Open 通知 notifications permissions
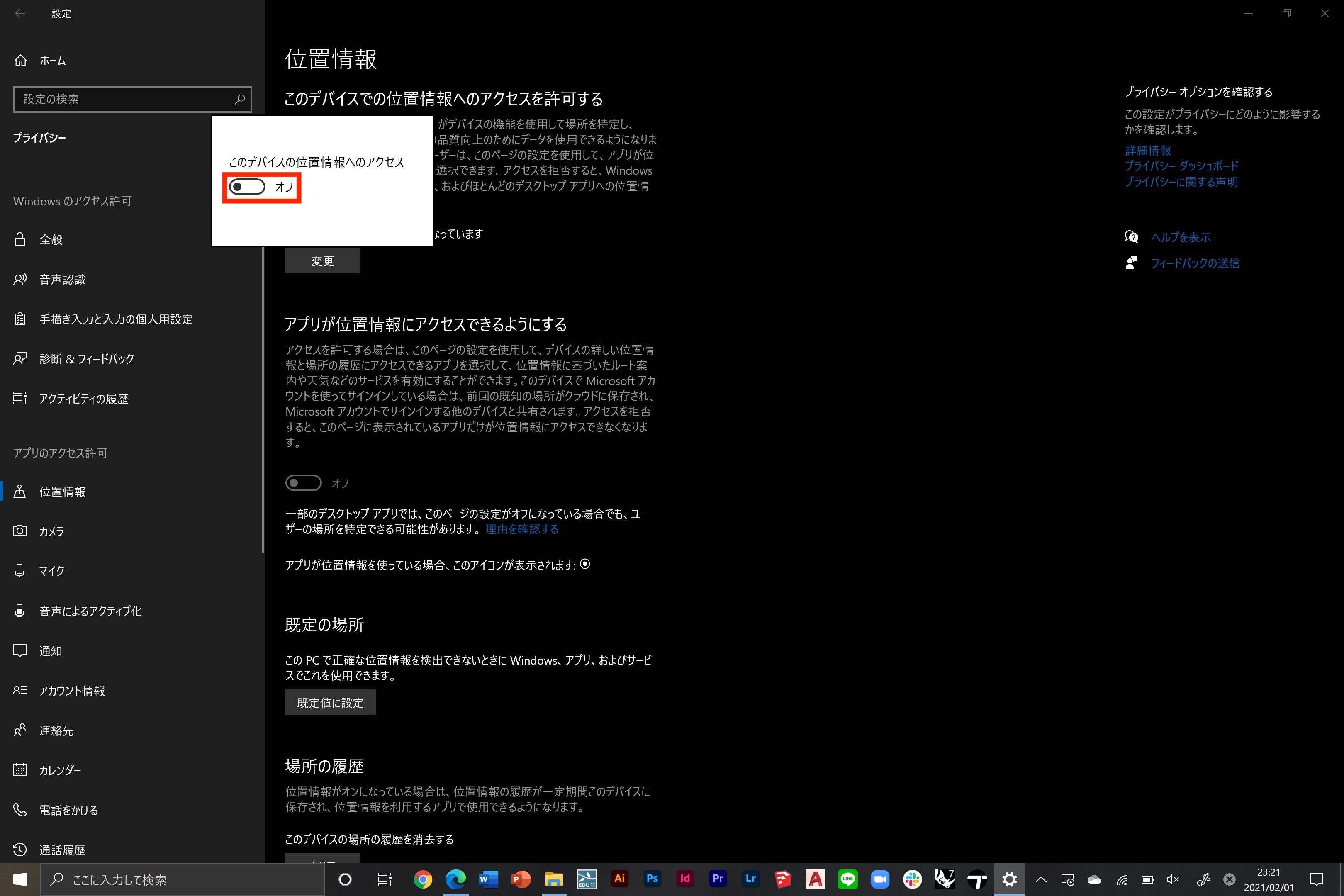 click(x=50, y=651)
